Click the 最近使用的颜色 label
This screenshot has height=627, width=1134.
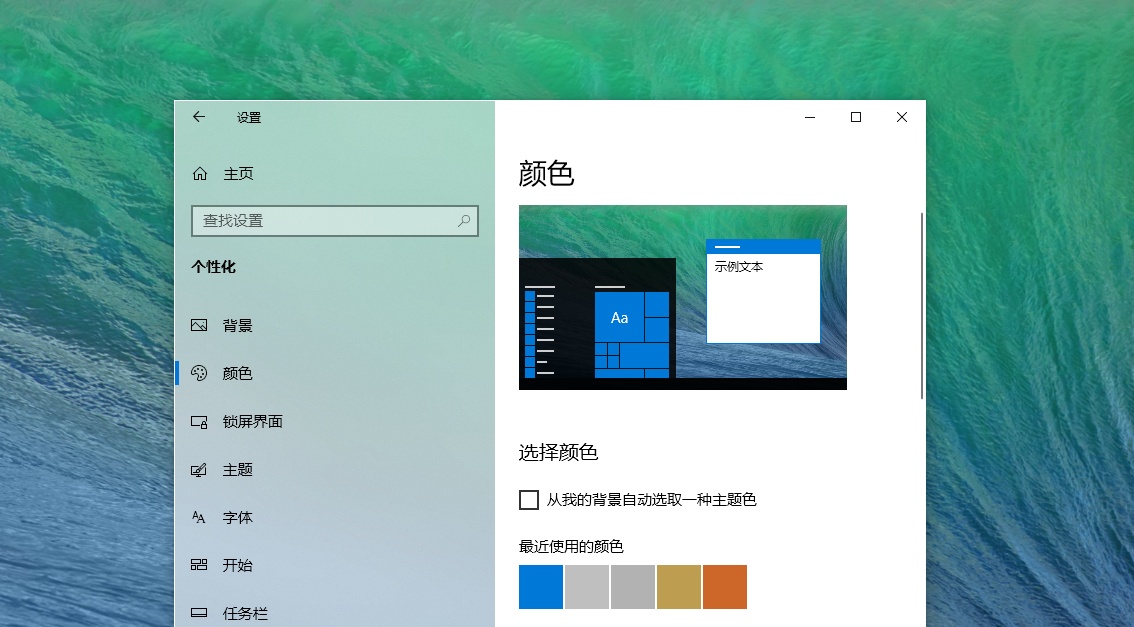(571, 546)
